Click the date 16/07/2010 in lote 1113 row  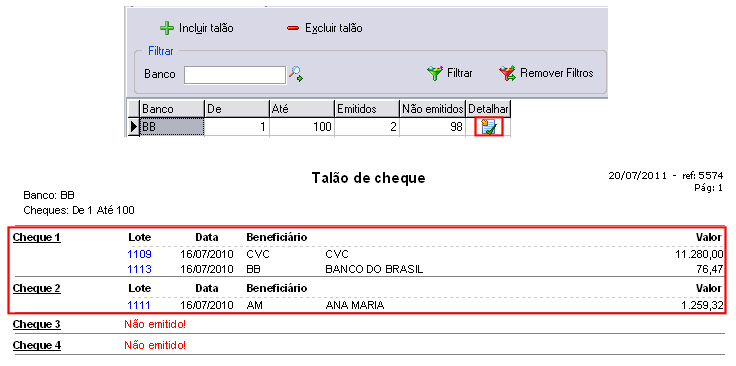(x=207, y=269)
